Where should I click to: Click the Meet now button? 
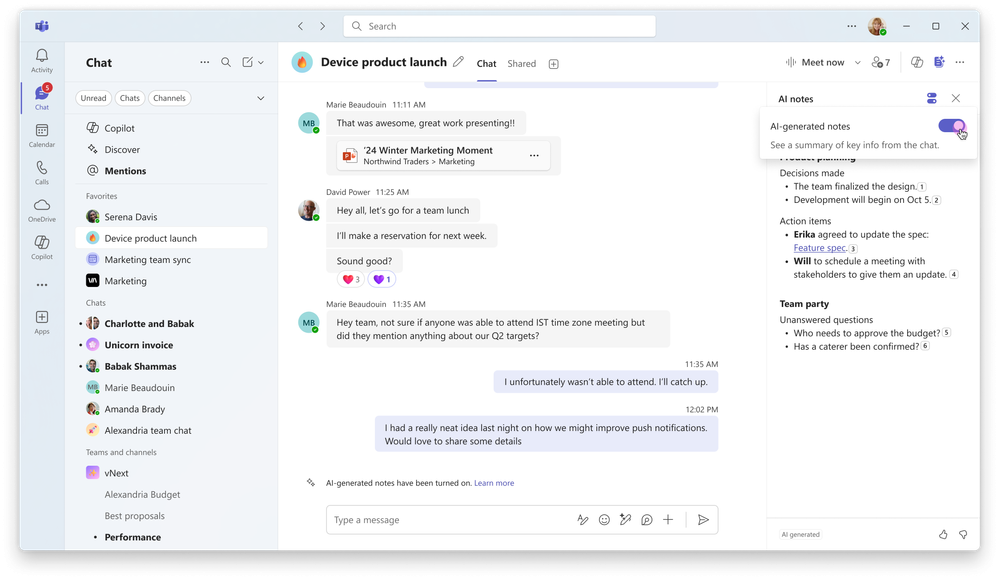(x=815, y=62)
